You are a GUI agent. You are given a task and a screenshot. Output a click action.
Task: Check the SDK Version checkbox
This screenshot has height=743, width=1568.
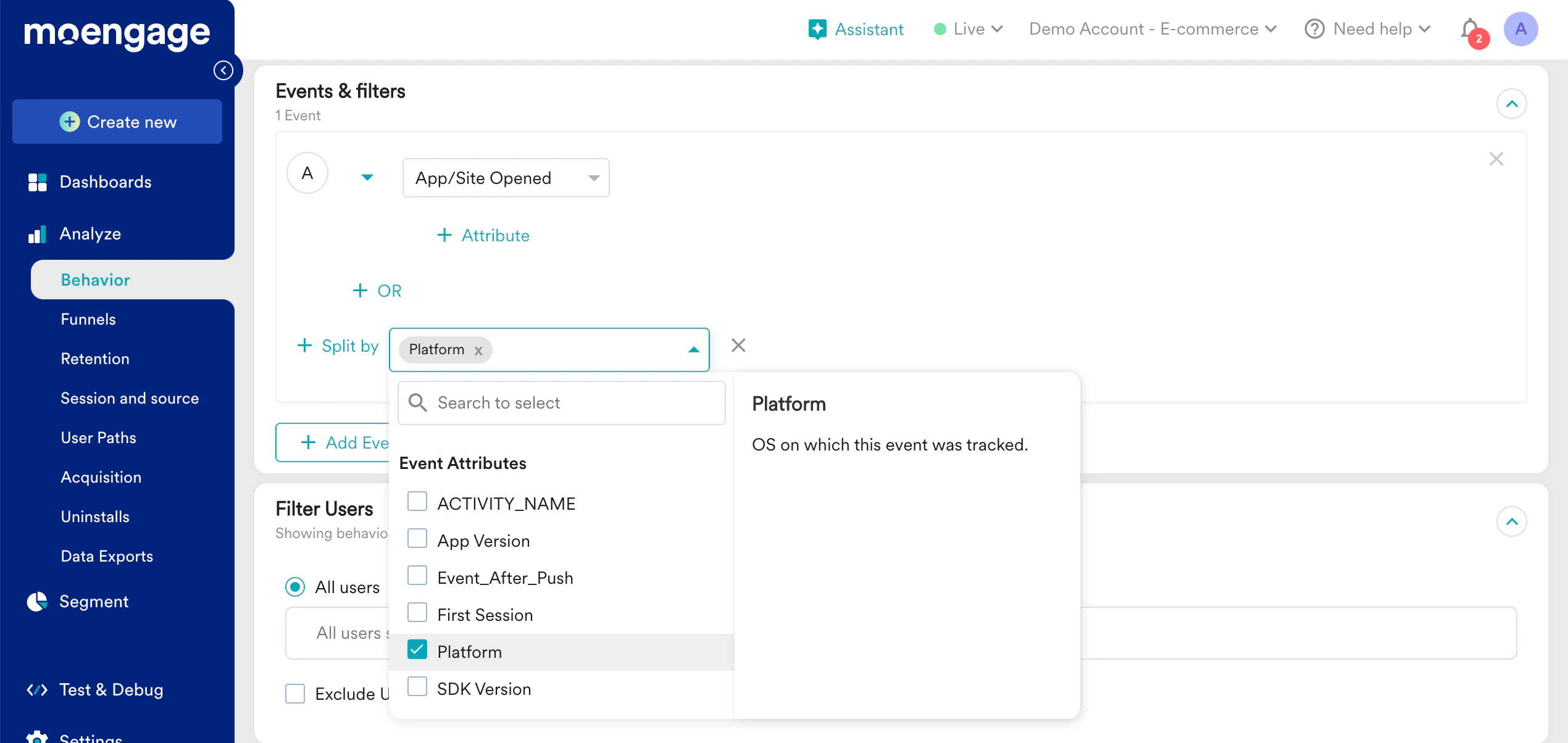coord(417,687)
